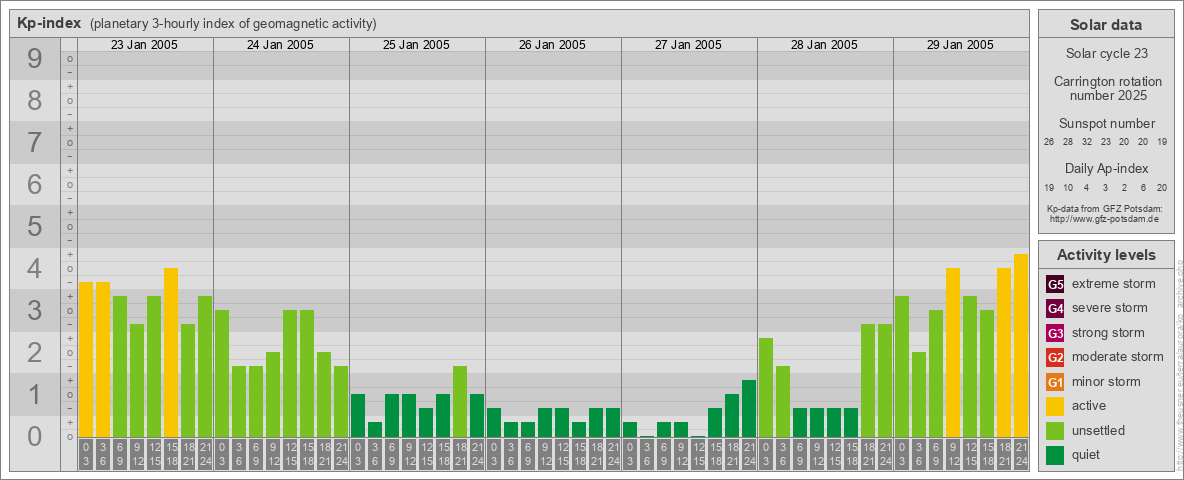
Task: Click the '21 24' hour label under 29 Jan
Action: pyautogui.click(x=1020, y=454)
